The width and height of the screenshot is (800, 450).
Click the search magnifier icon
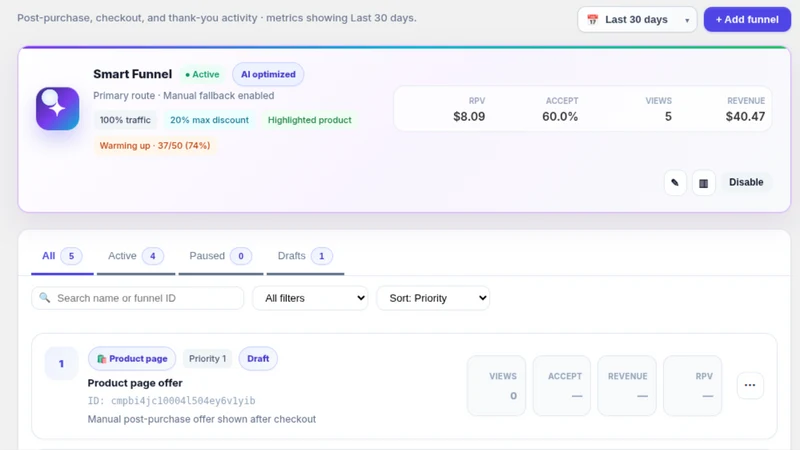pos(45,297)
